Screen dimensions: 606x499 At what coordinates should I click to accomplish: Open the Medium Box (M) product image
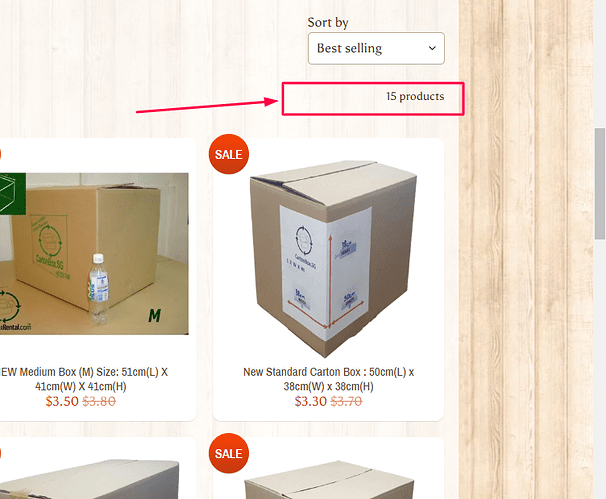94,254
